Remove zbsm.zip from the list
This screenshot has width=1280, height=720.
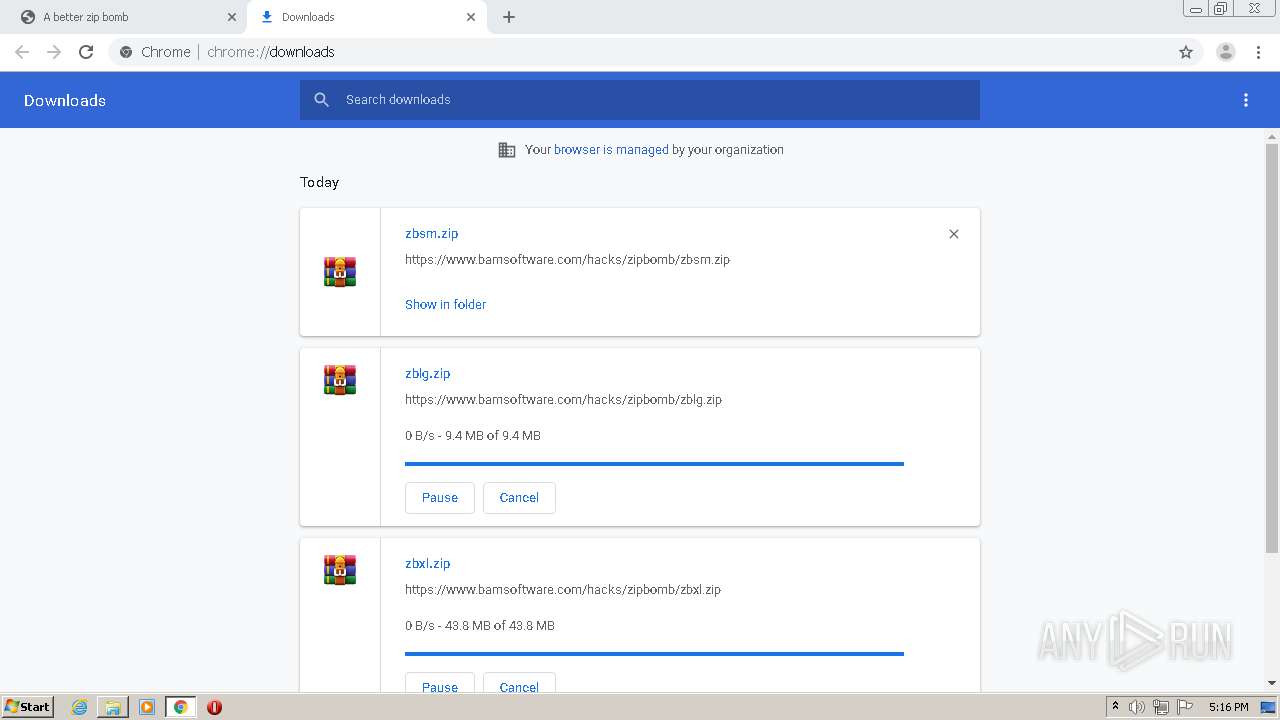(x=954, y=234)
